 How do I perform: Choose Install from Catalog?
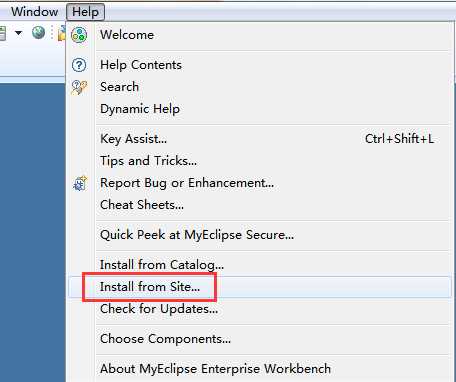(260, 265)
